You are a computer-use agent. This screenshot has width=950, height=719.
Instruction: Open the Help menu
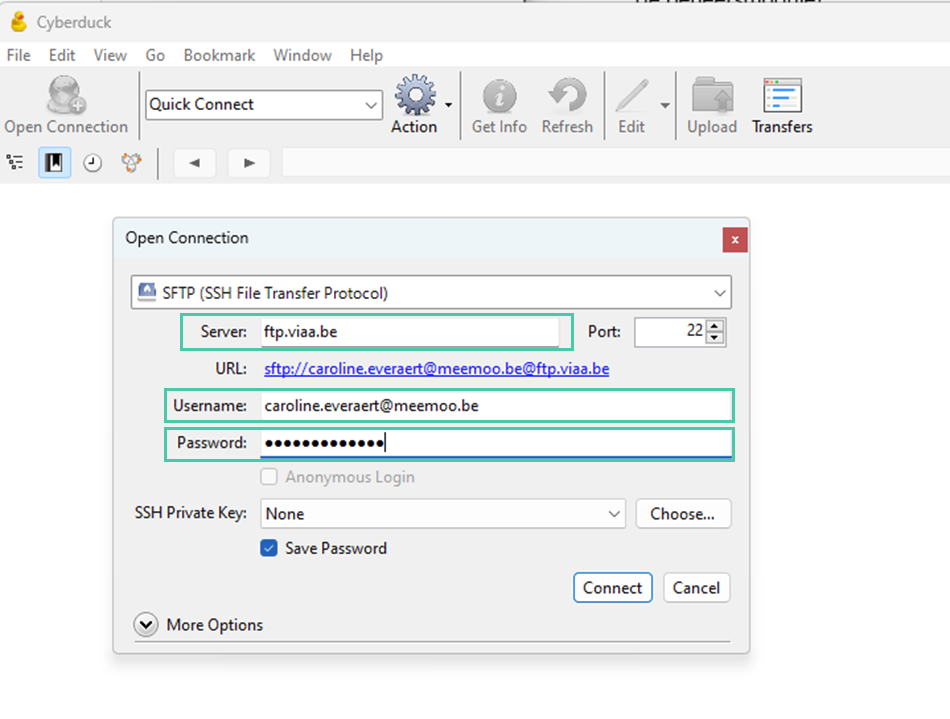367,55
